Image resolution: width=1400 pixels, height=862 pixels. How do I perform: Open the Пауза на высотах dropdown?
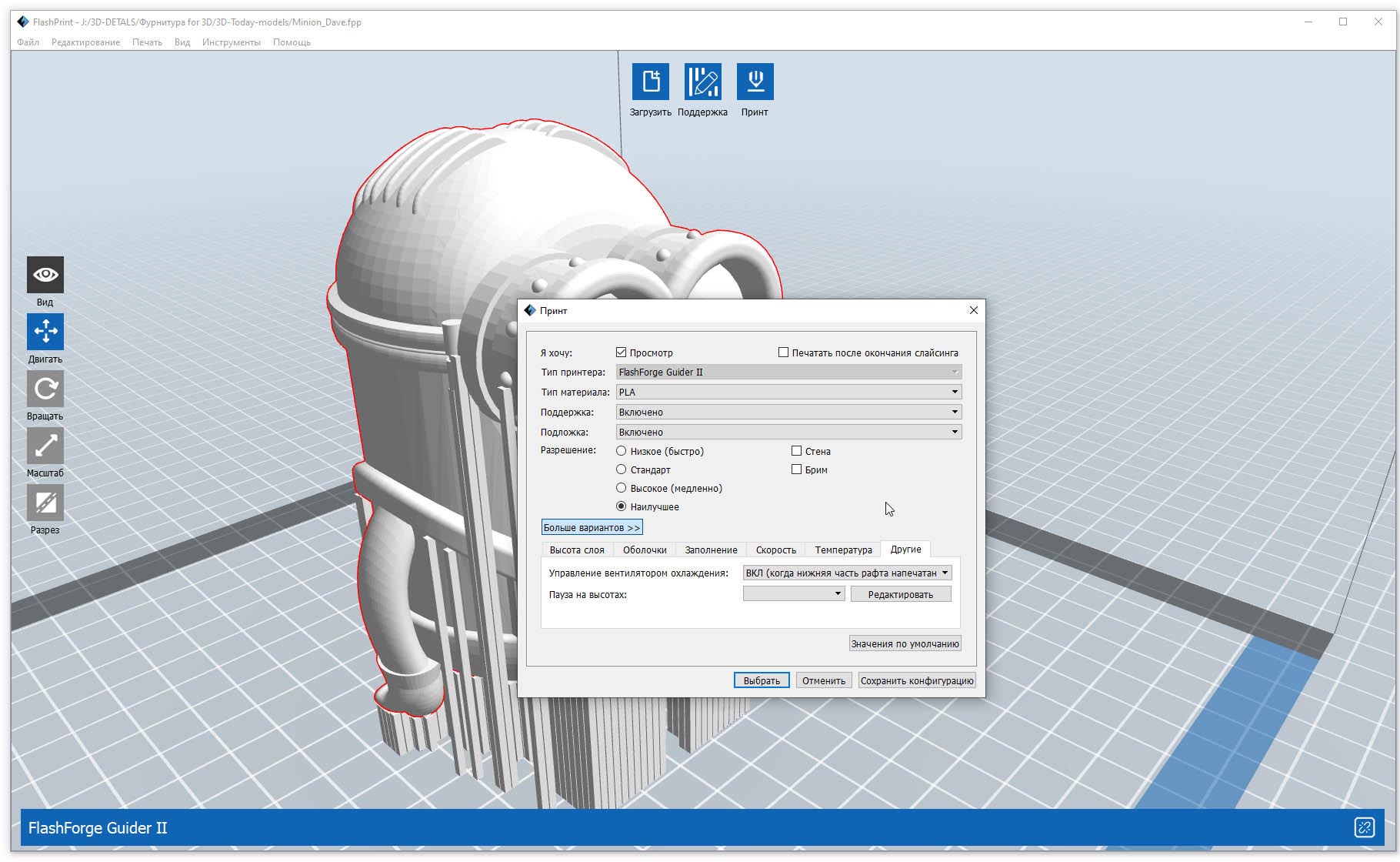(x=794, y=594)
